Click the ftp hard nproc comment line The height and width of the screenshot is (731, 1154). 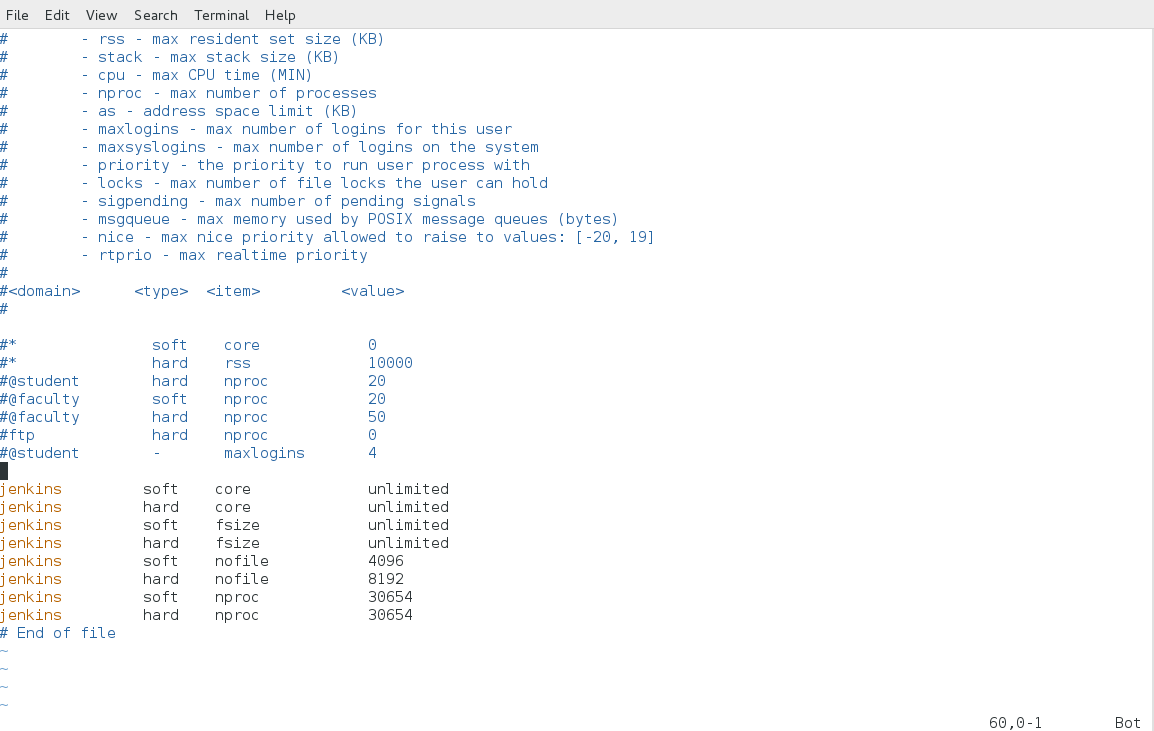point(190,435)
